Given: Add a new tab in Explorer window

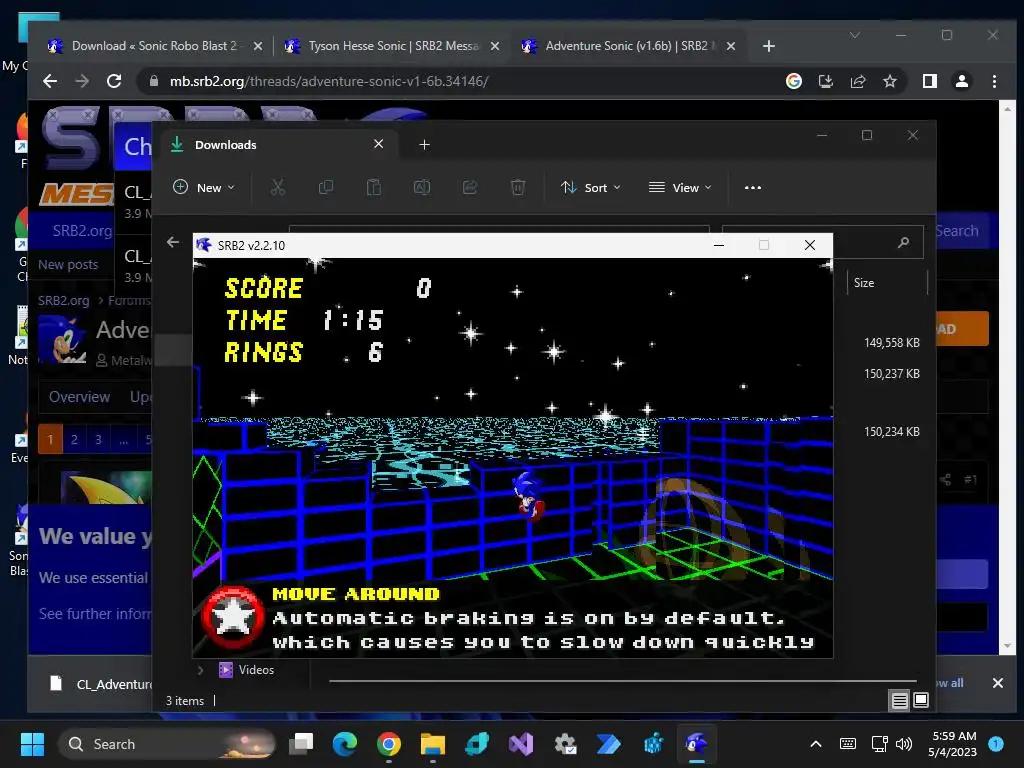Looking at the screenshot, I should pos(424,144).
